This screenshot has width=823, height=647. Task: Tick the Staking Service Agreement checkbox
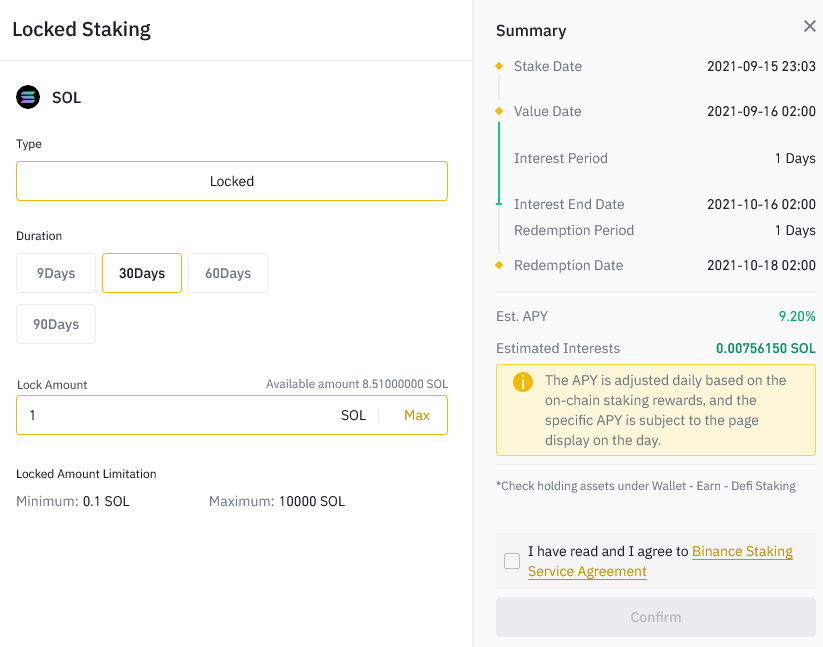pyautogui.click(x=512, y=561)
